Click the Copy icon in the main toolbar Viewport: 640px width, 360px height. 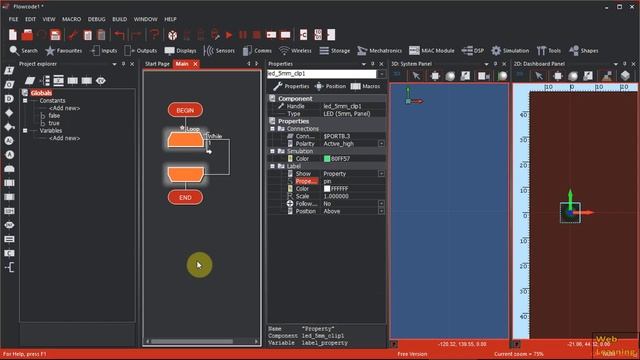pos(87,35)
